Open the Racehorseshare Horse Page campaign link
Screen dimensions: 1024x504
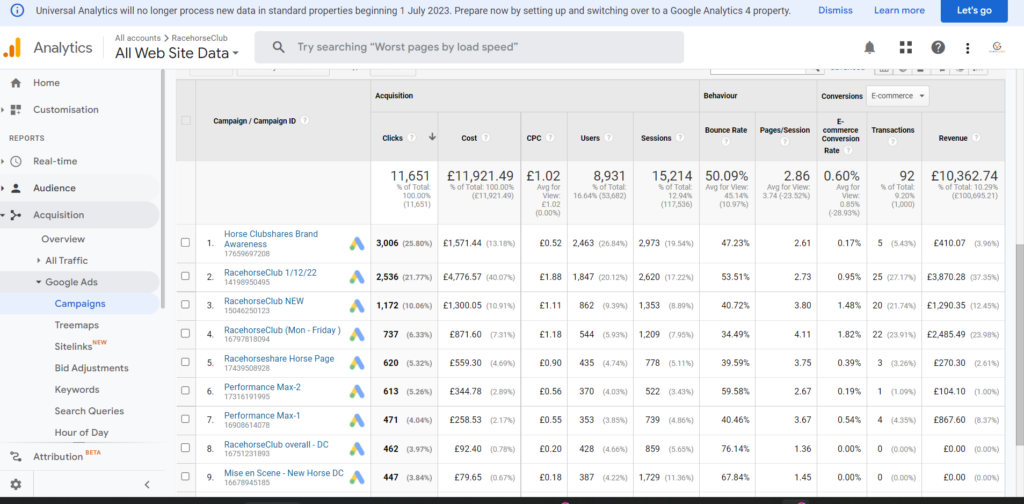click(x=279, y=358)
